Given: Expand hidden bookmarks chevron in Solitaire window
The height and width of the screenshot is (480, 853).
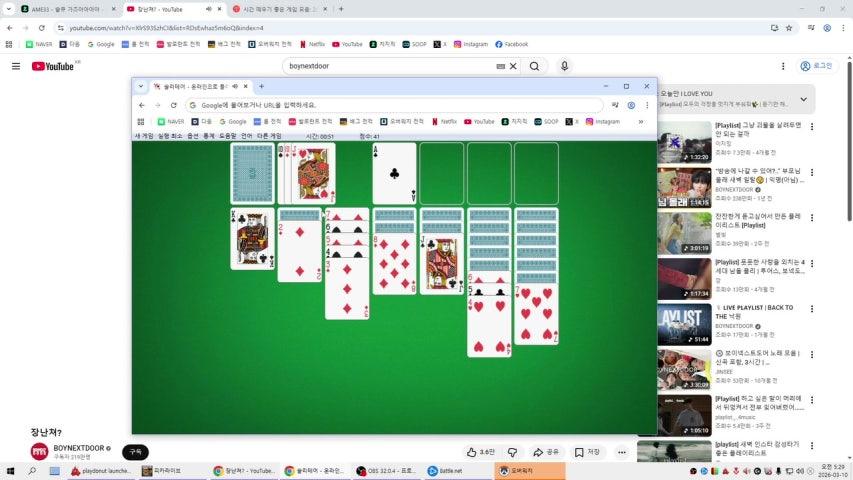Looking at the screenshot, I should 641,121.
